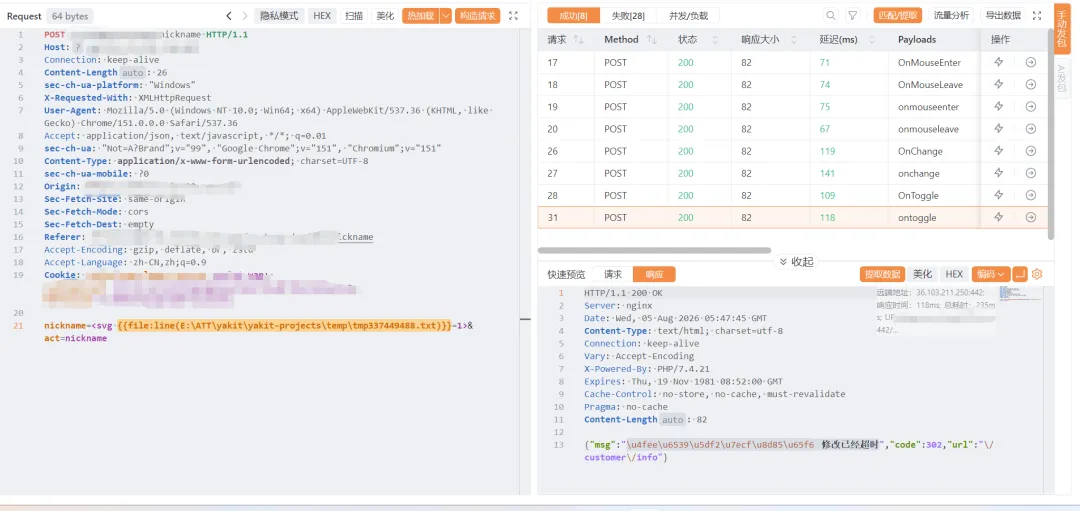Open the filter funnel for results
This screenshot has height=511, width=1080.
[853, 16]
